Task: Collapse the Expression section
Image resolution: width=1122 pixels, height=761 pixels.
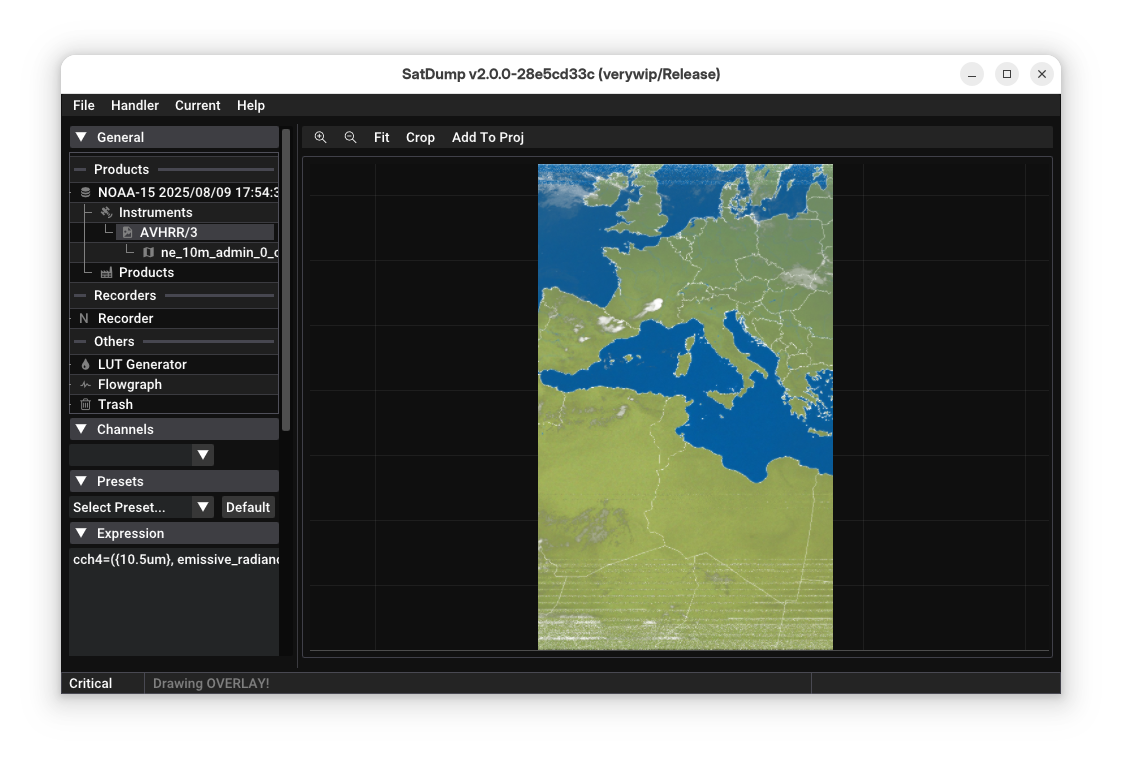Action: (82, 533)
